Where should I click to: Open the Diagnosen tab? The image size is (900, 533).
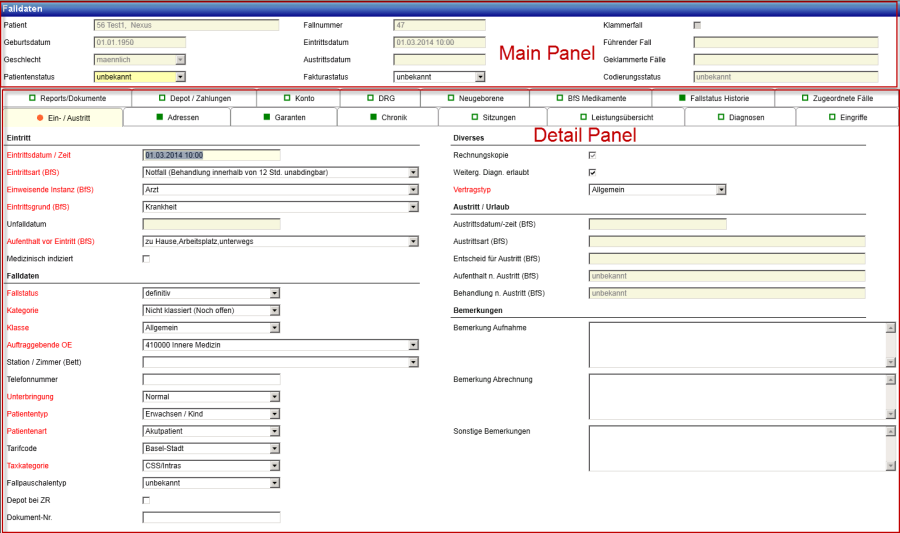click(x=740, y=117)
